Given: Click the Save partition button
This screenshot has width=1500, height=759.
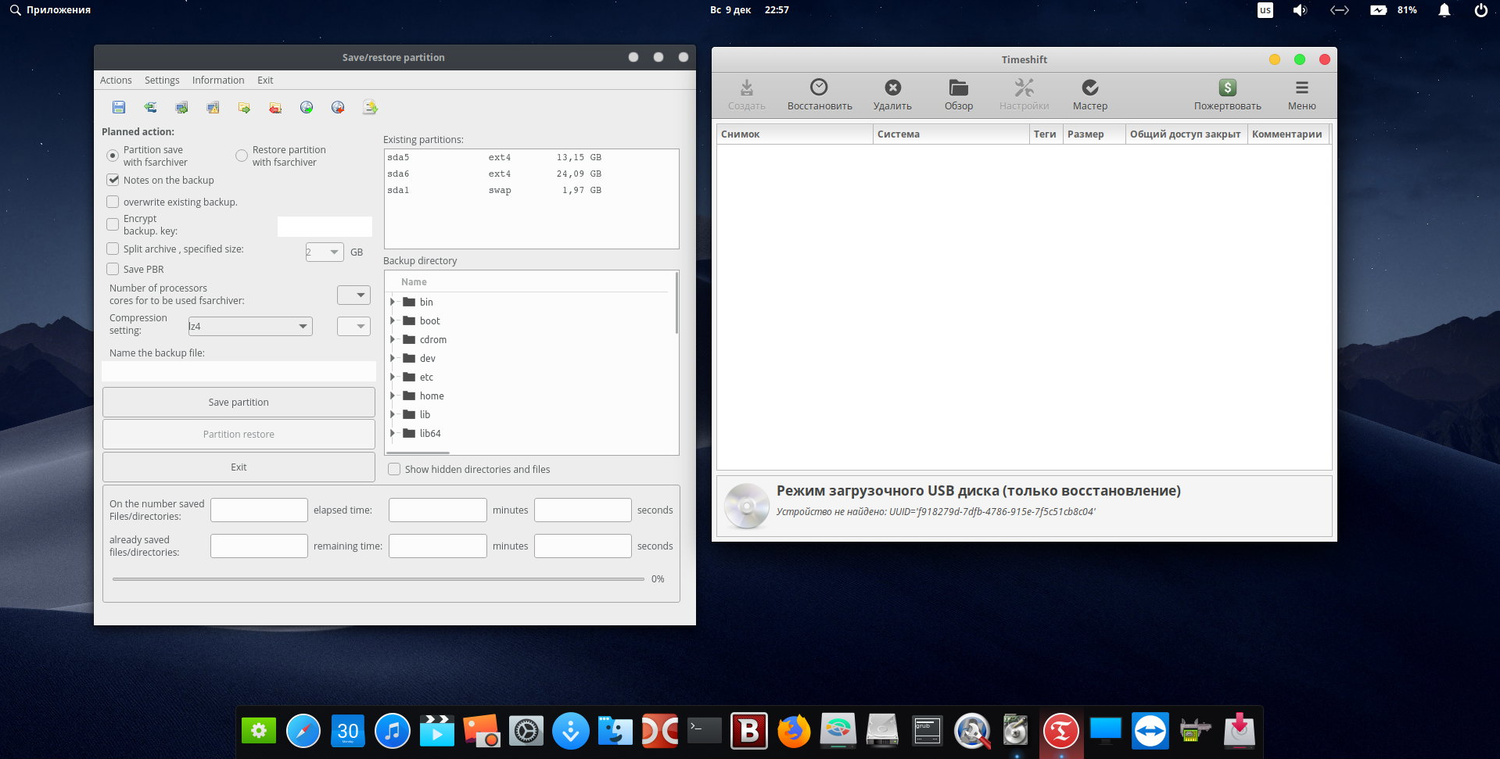Looking at the screenshot, I should 238,402.
